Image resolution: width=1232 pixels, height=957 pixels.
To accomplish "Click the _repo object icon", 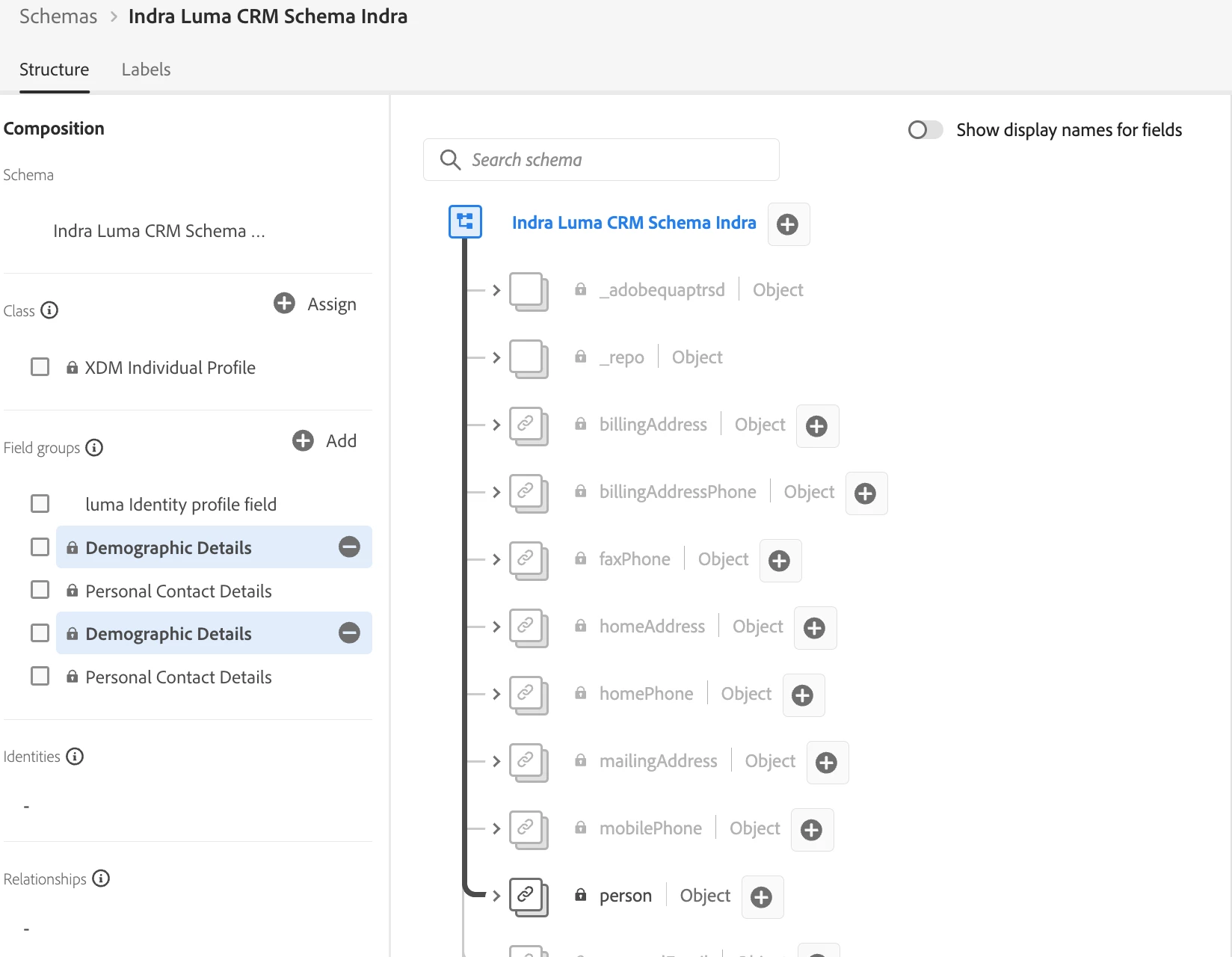I will [529, 359].
